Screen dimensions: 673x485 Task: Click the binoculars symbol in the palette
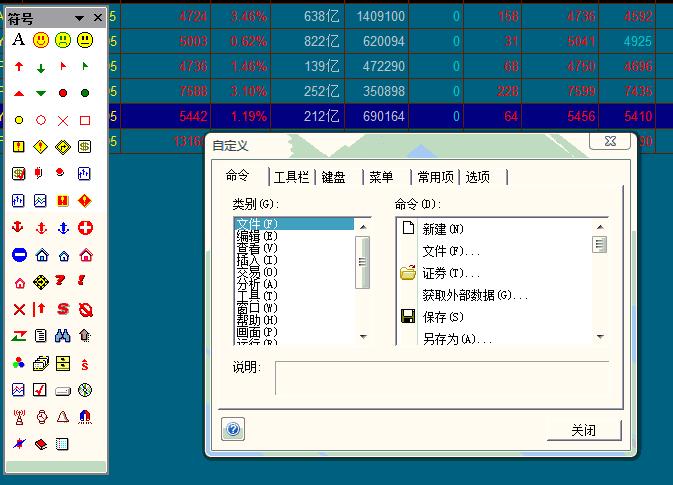(63, 336)
